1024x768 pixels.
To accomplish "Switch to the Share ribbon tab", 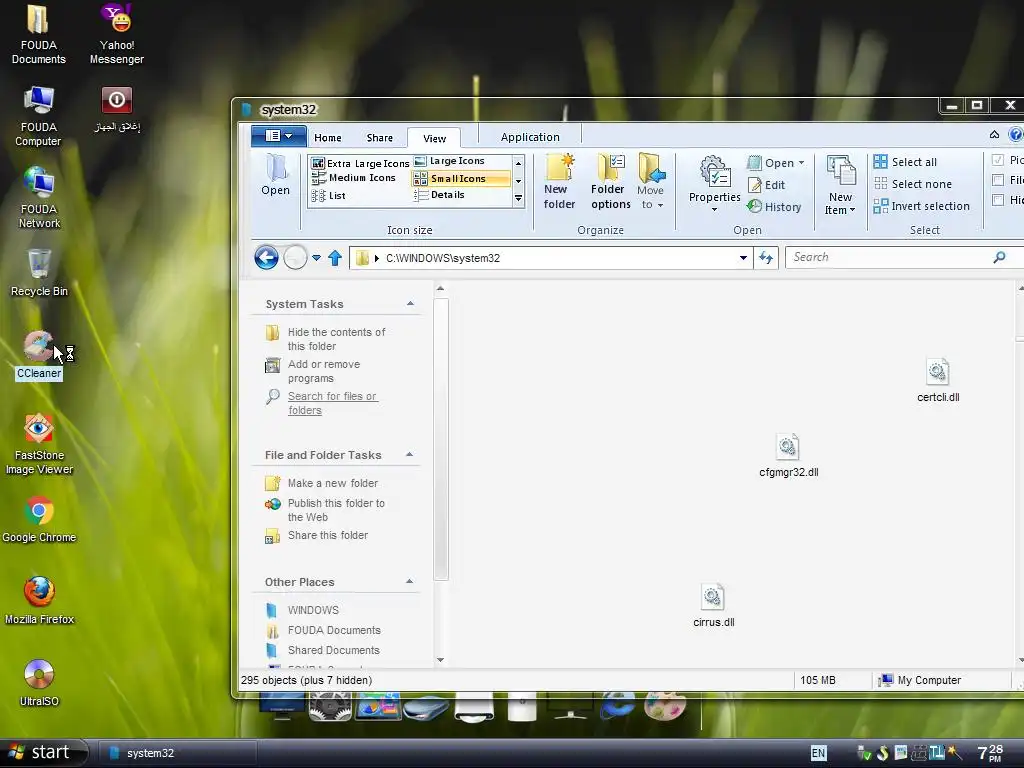I will pyautogui.click(x=379, y=138).
